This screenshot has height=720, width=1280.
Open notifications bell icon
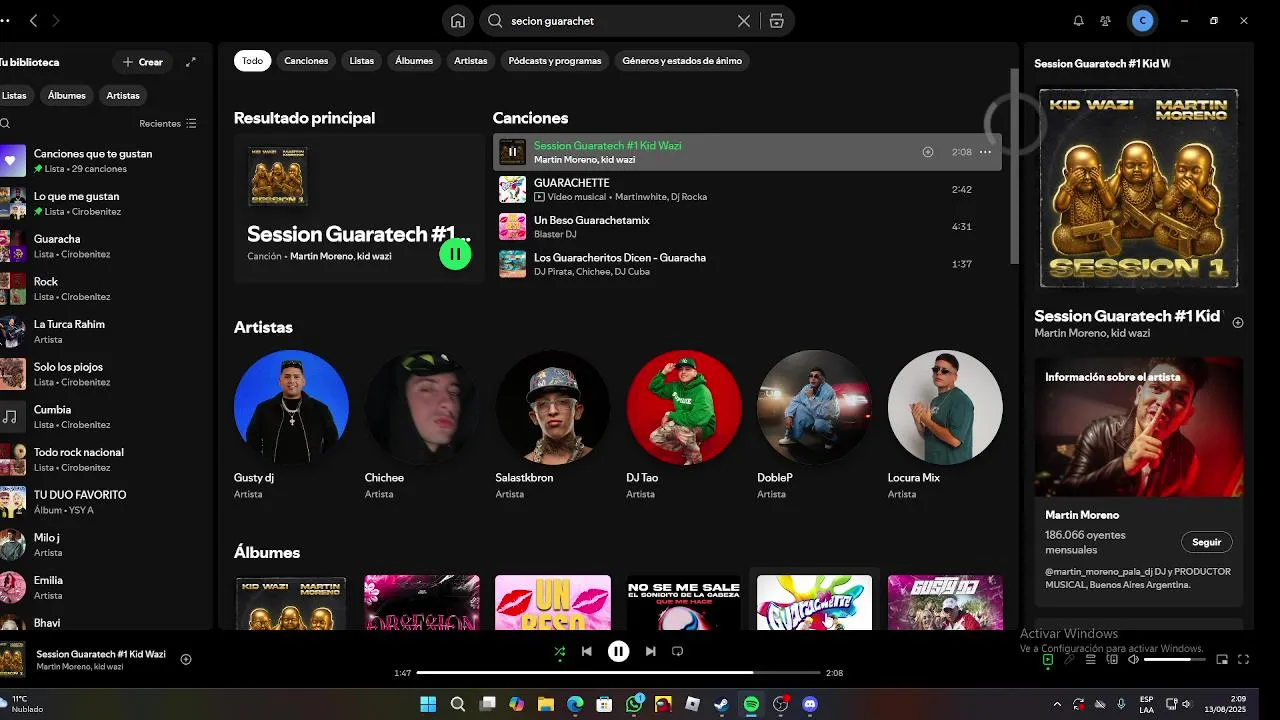click(1078, 20)
